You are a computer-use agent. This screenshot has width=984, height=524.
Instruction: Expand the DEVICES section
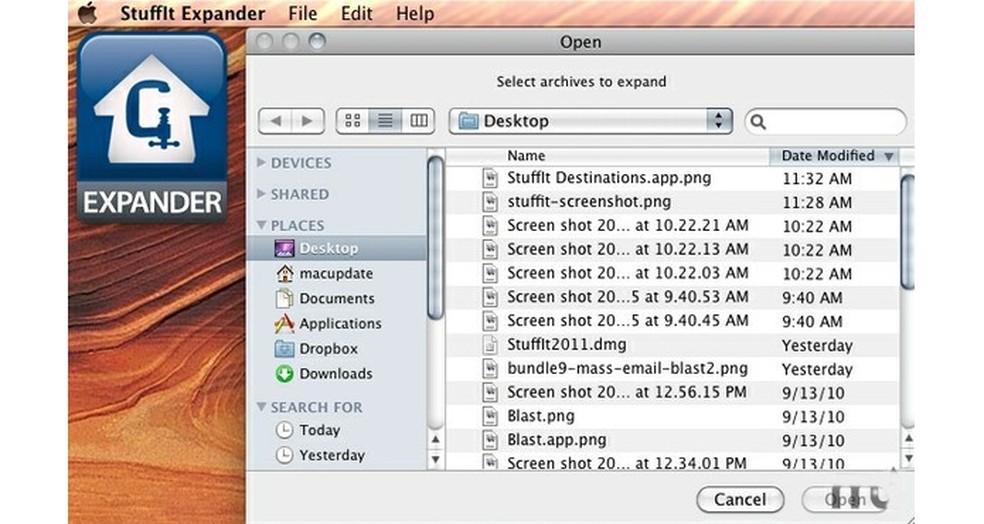(x=261, y=163)
